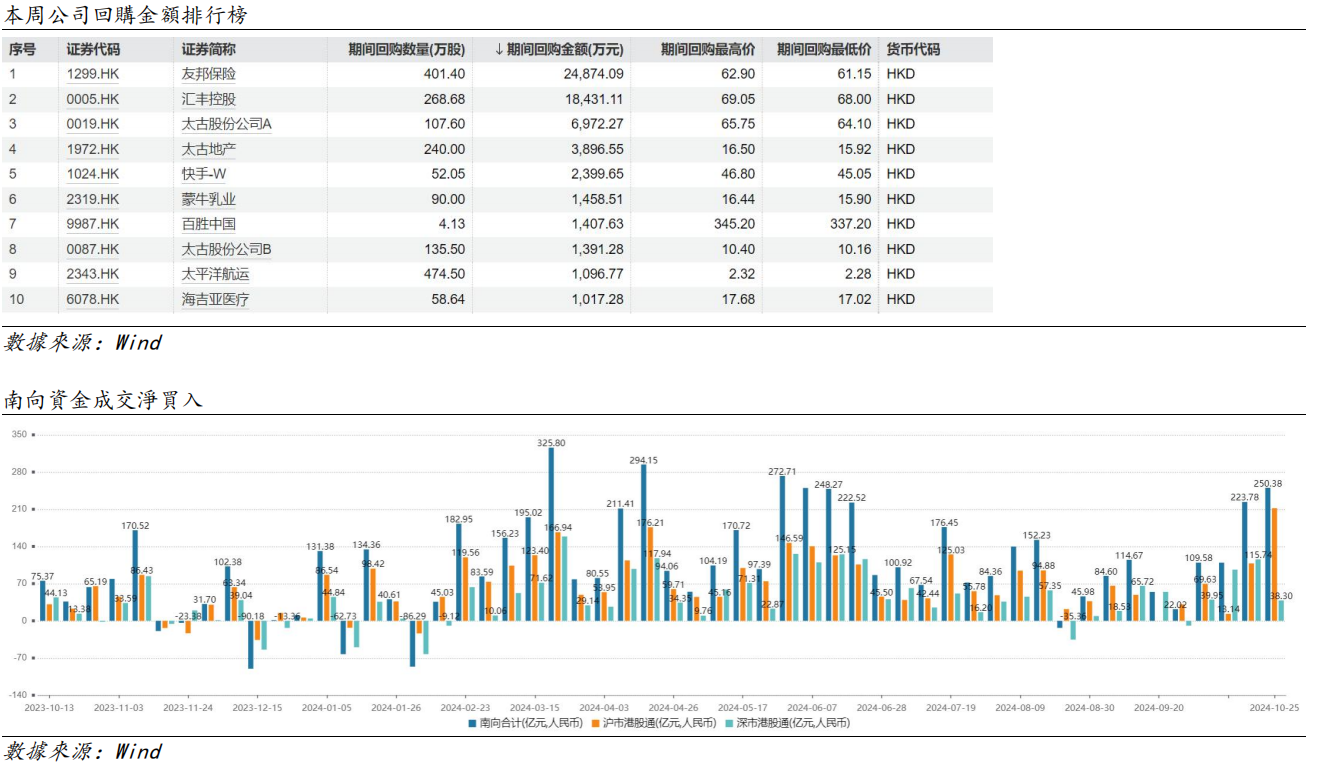Viewport: 1319px width, 776px height.
Task: Open stock code 2343.HK
Action: [x=93, y=274]
